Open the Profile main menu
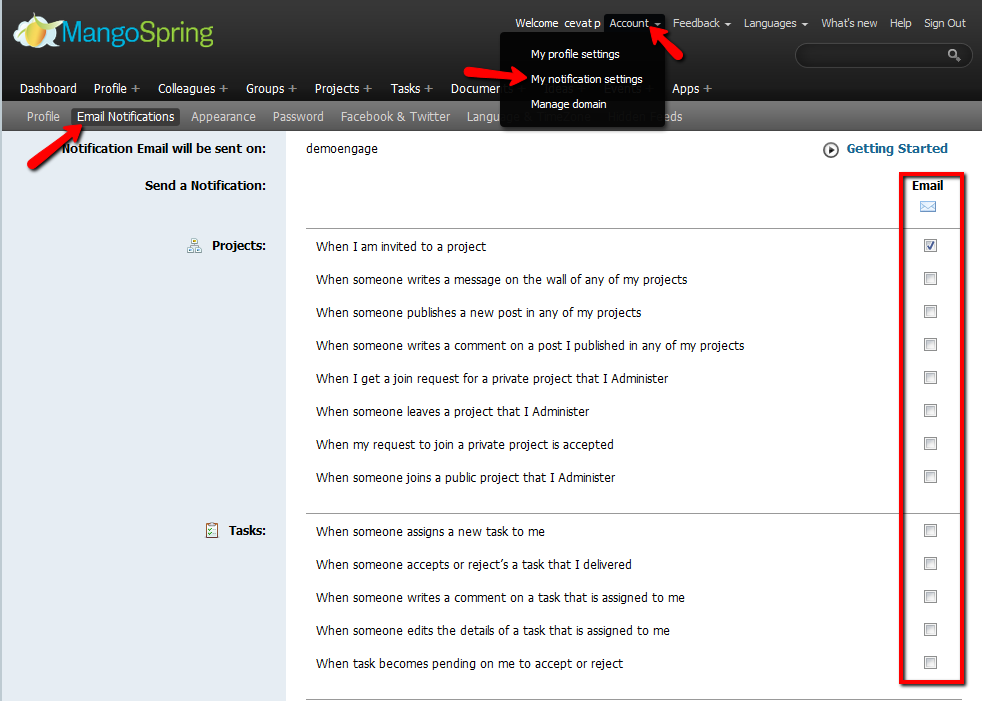 110,88
